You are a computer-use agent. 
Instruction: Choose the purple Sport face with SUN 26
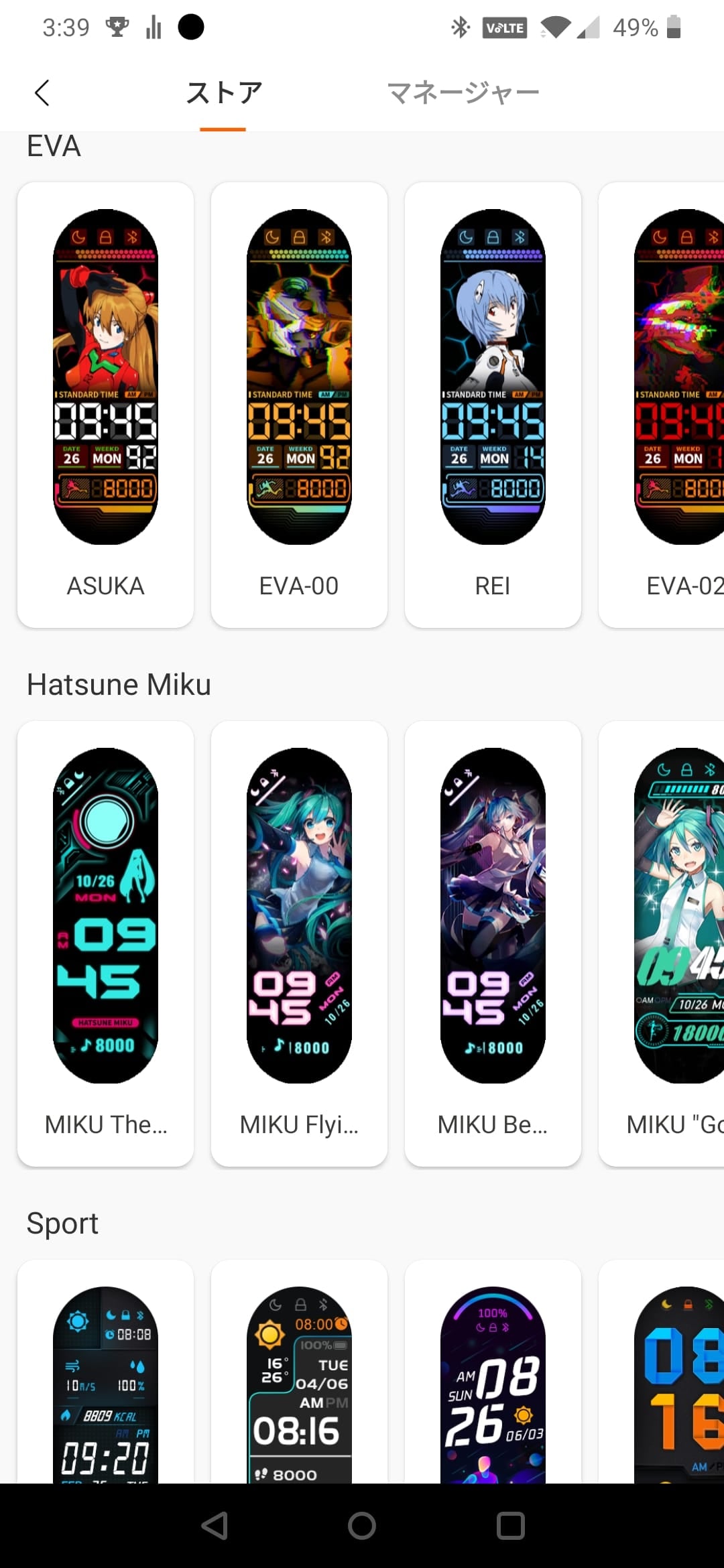pyautogui.click(x=493, y=1372)
